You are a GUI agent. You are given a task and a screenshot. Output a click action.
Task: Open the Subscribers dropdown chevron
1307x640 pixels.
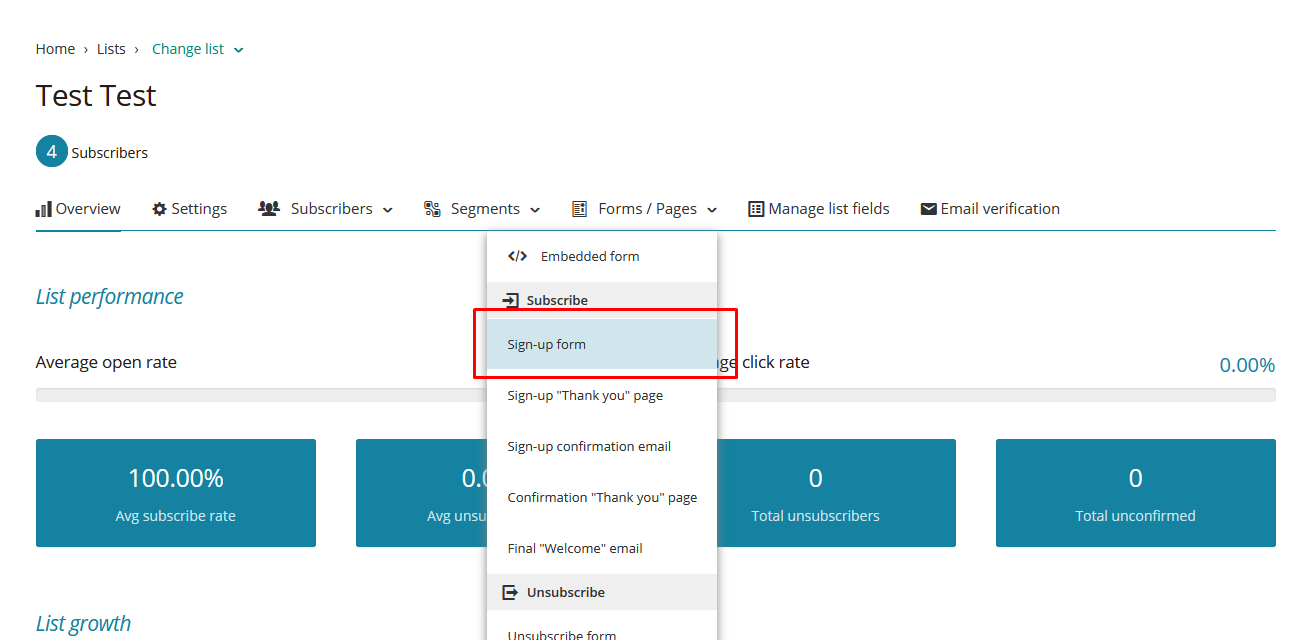tap(388, 210)
